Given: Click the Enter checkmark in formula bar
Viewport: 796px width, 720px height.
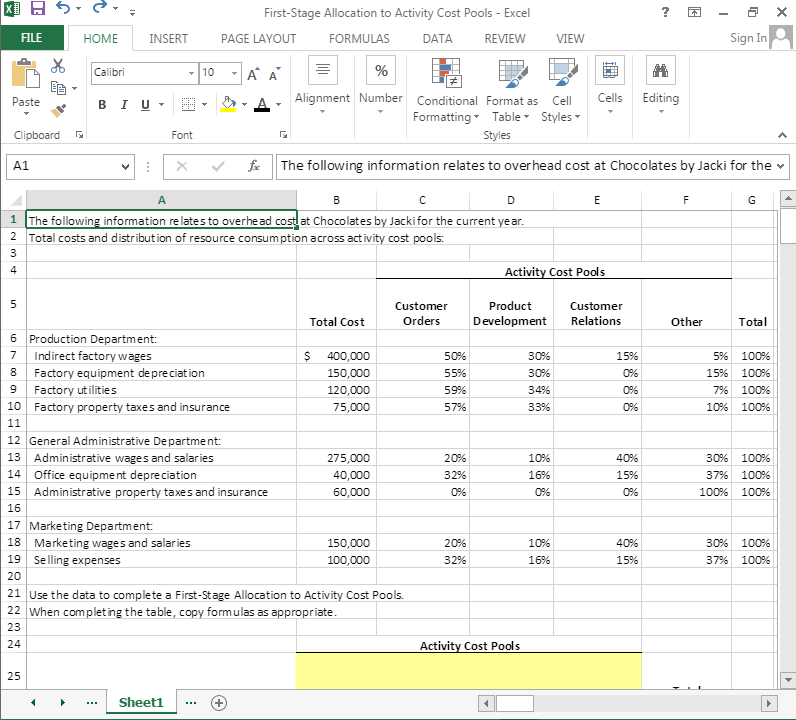Looking at the screenshot, I should tap(218, 166).
